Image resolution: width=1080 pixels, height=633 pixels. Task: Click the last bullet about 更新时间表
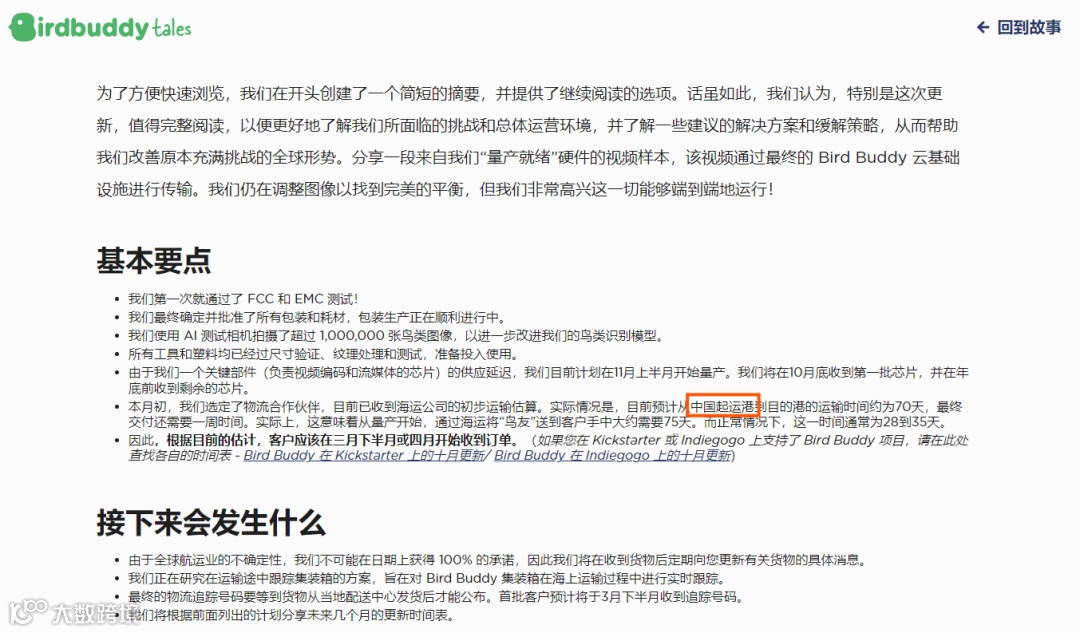tap(291, 616)
